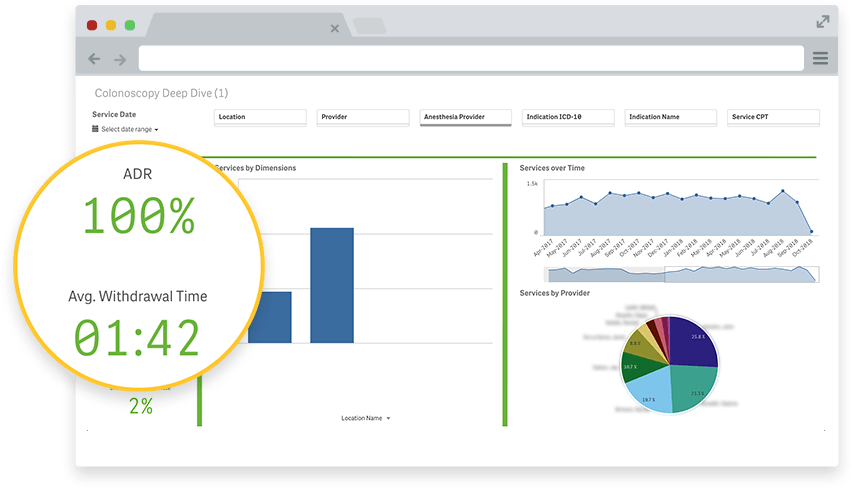The image size is (852, 488).
Task: Click the peak data point near Aug-2018
Action: (x=782, y=191)
